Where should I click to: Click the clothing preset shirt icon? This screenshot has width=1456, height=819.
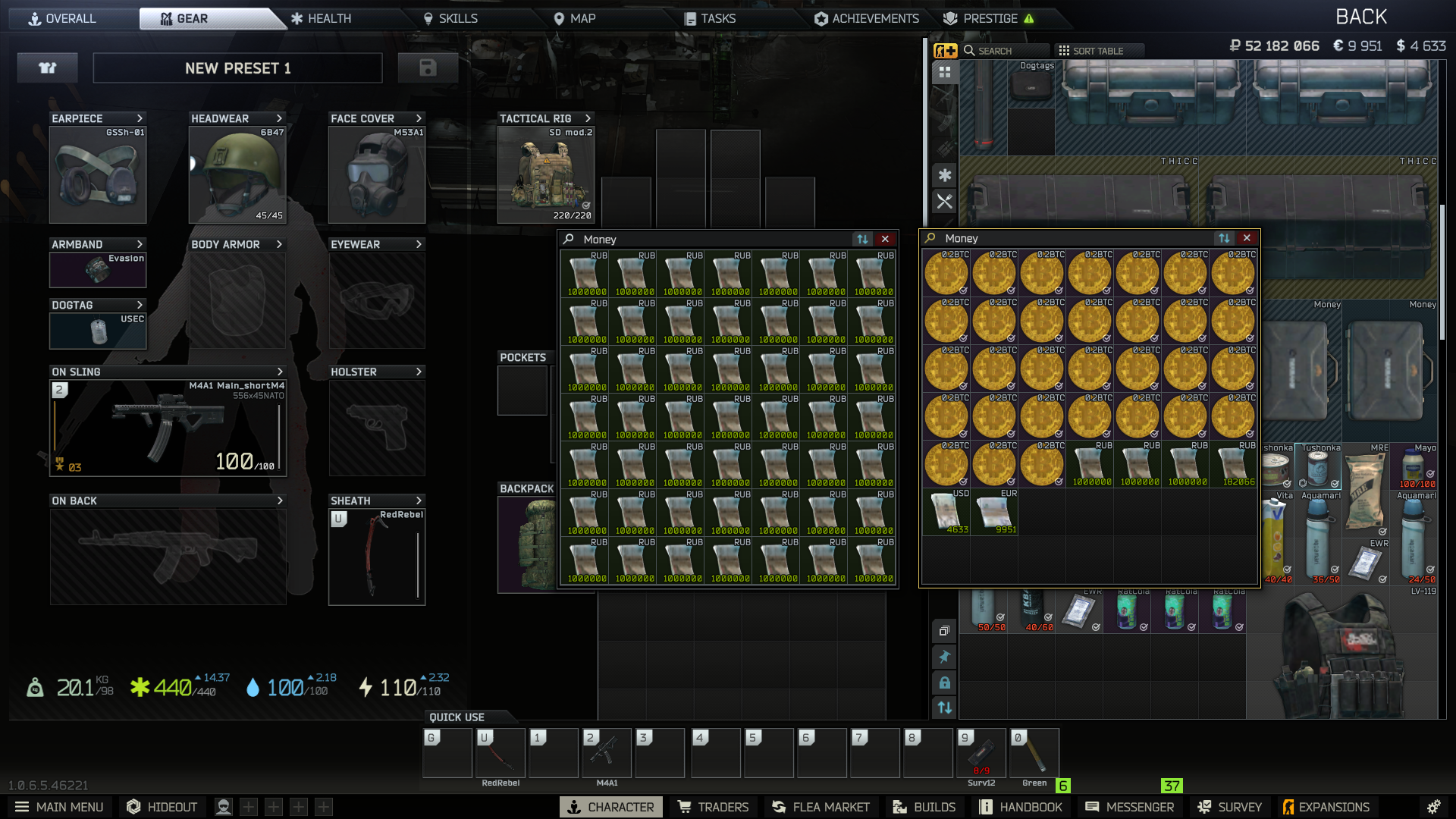(48, 68)
